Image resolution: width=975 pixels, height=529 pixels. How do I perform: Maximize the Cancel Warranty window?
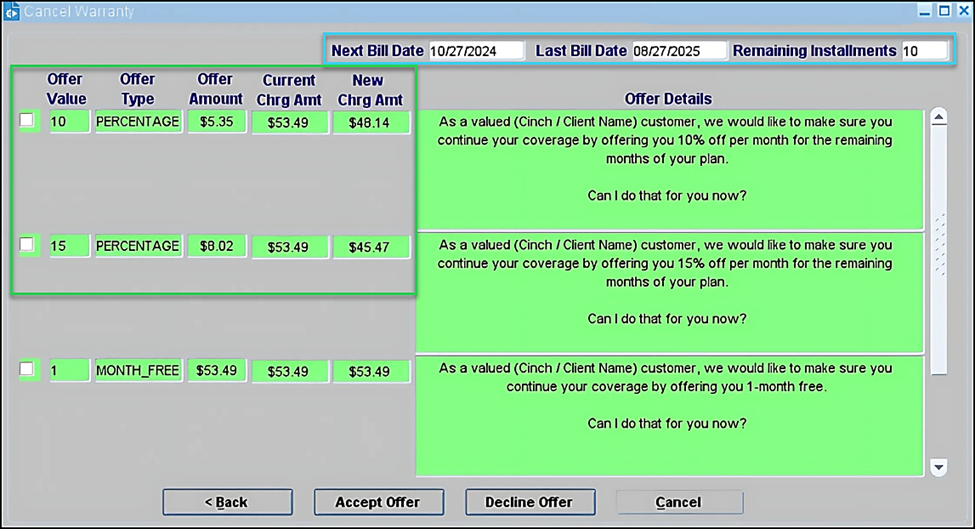[x=942, y=11]
